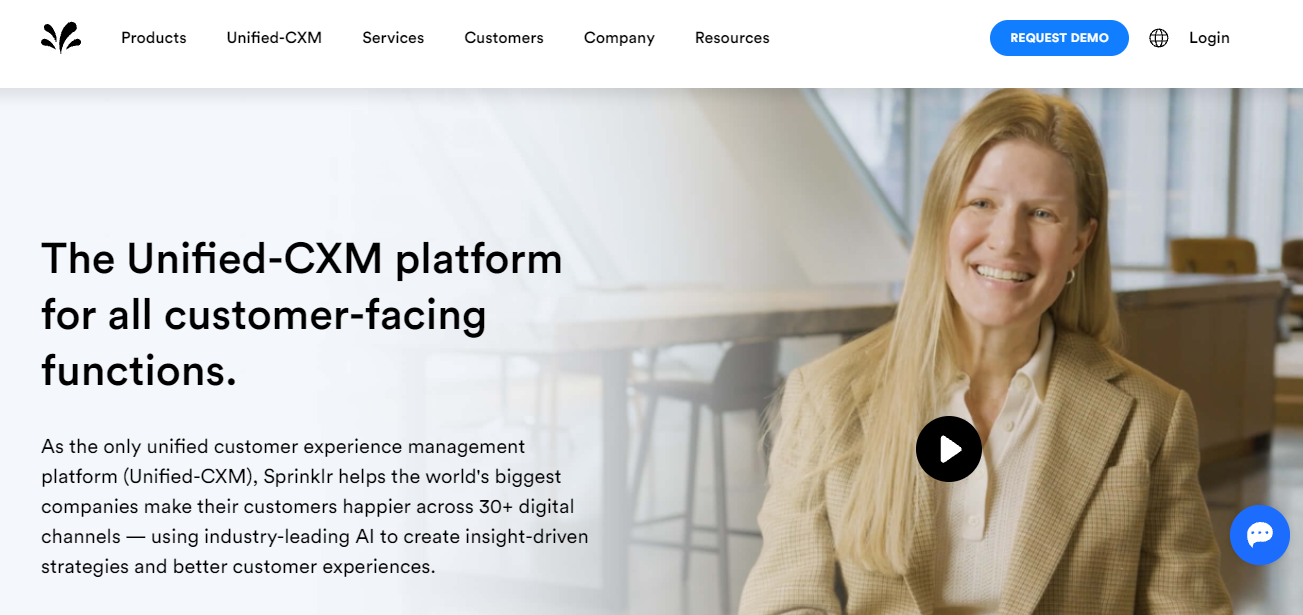The height and width of the screenshot is (615, 1303).
Task: Click the Login link
Action: tap(1209, 38)
